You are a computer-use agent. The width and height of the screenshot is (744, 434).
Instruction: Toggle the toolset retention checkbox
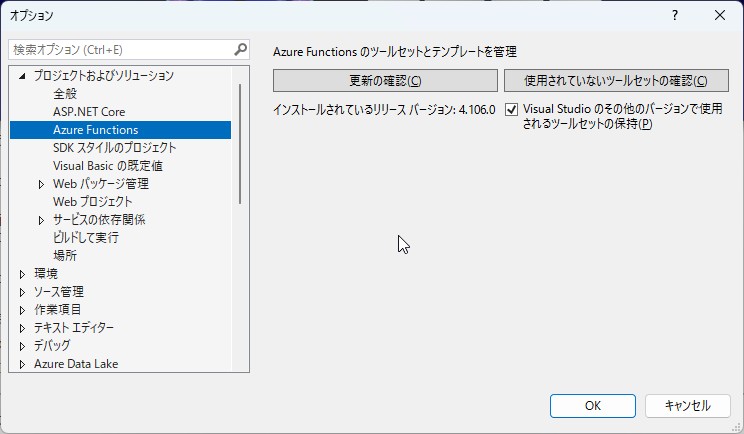(511, 110)
